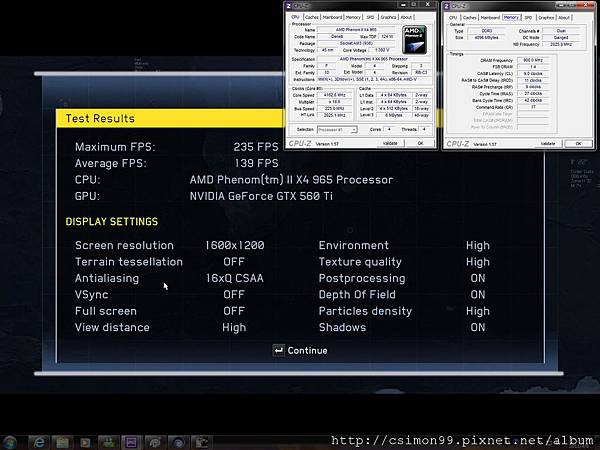
Task: Click the Threads count field
Action: [x=424, y=130]
